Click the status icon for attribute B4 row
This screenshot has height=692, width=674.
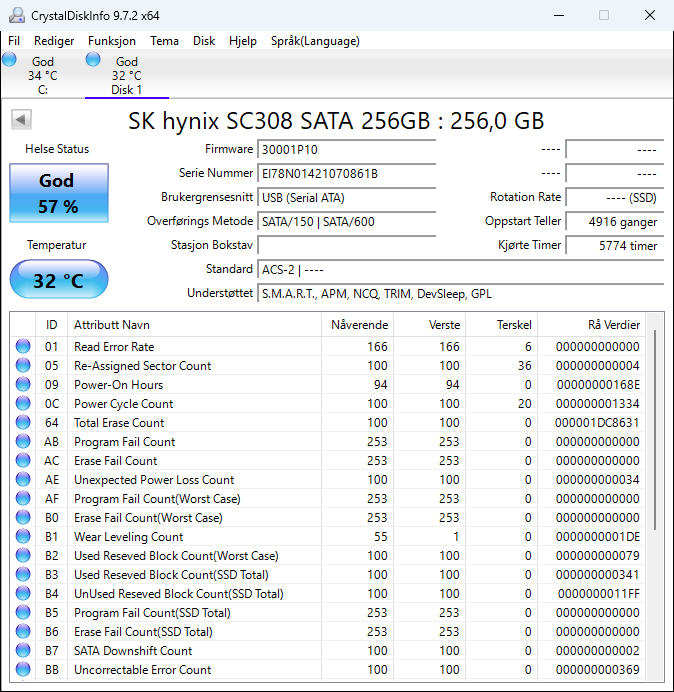pos(23,593)
